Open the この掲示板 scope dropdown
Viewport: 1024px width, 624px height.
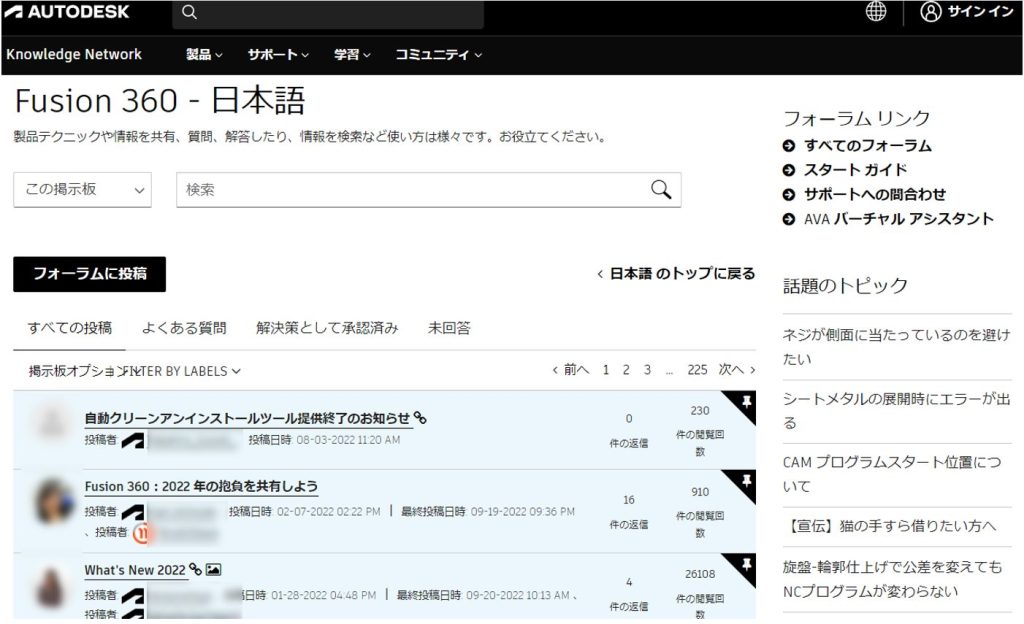(82, 190)
